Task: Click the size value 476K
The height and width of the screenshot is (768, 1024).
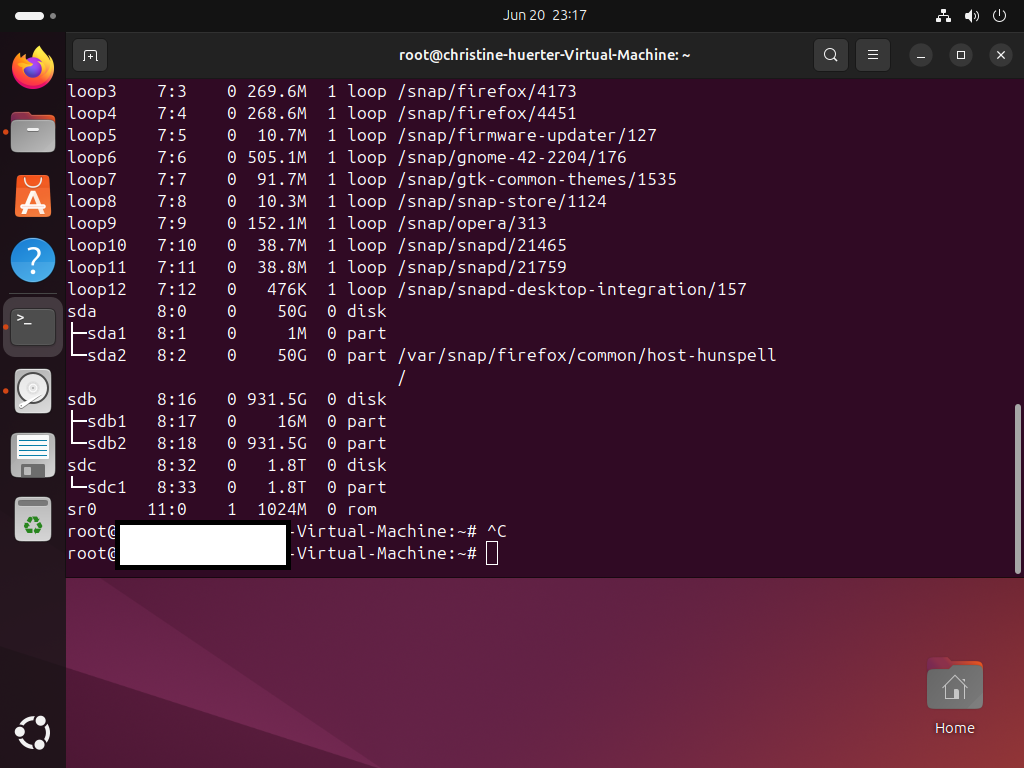Action: point(287,289)
